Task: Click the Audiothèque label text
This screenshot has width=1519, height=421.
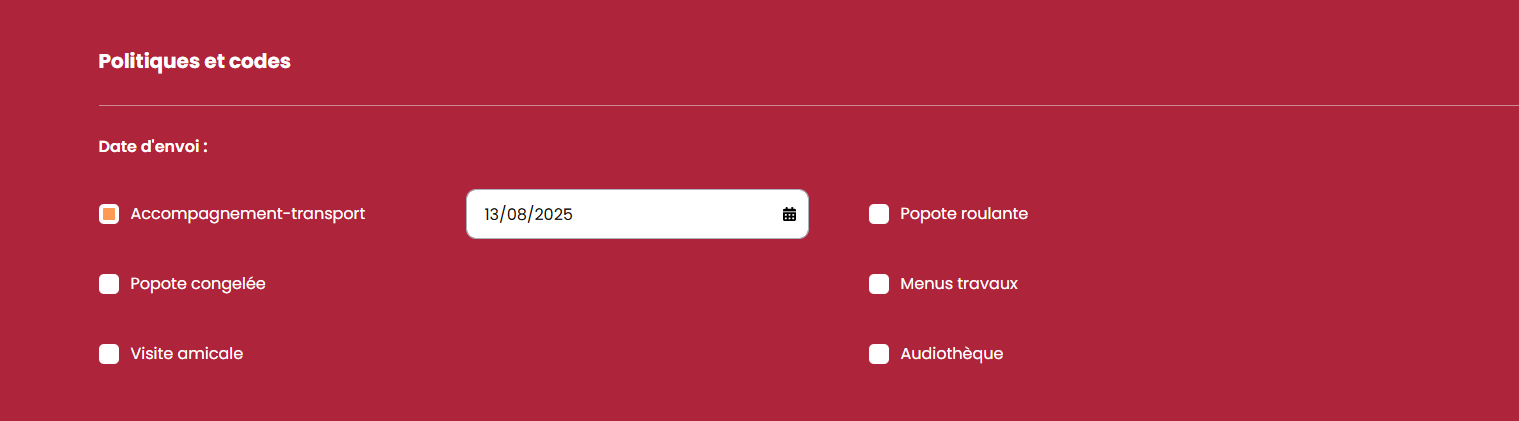Action: [x=951, y=354]
